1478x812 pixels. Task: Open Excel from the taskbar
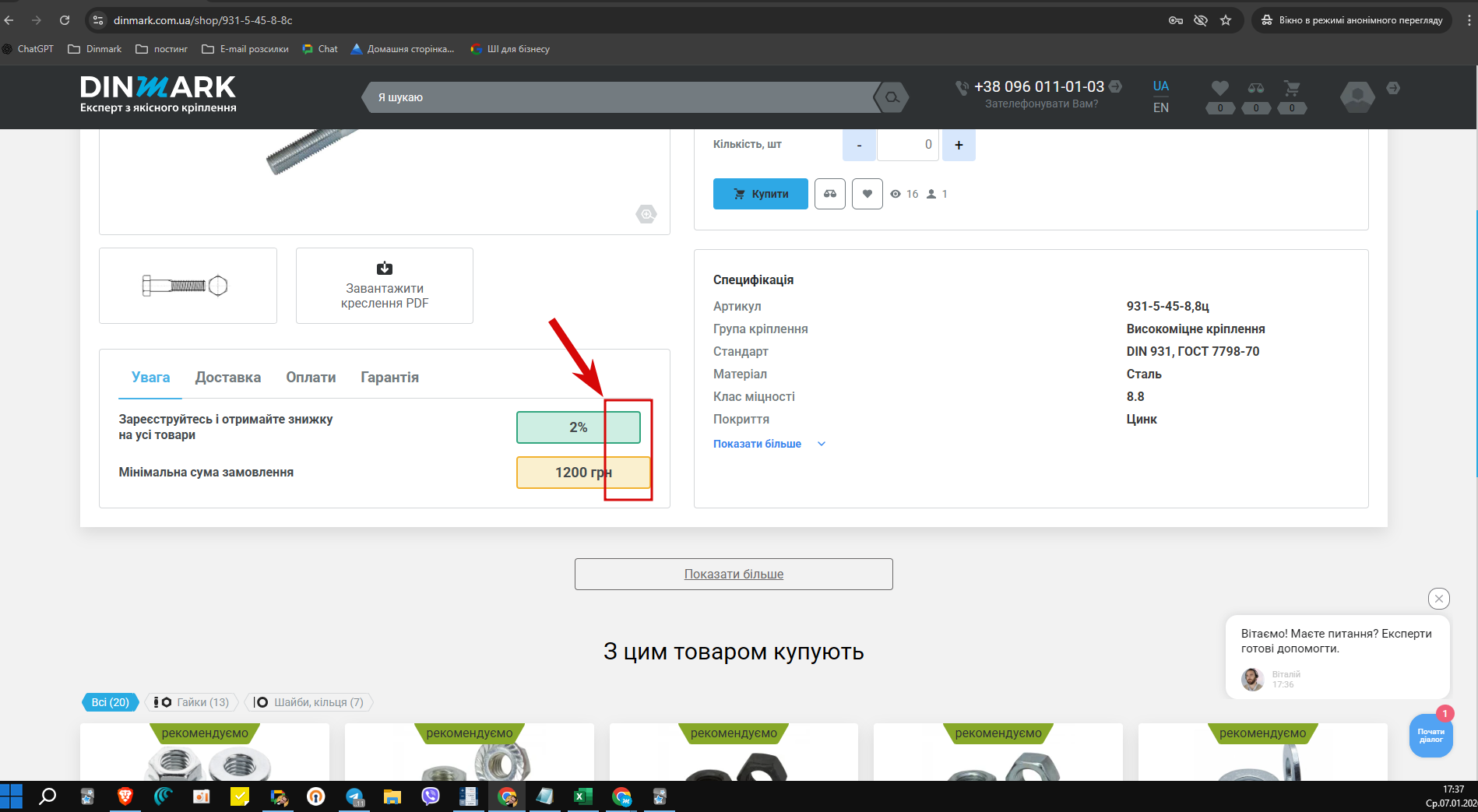point(582,796)
